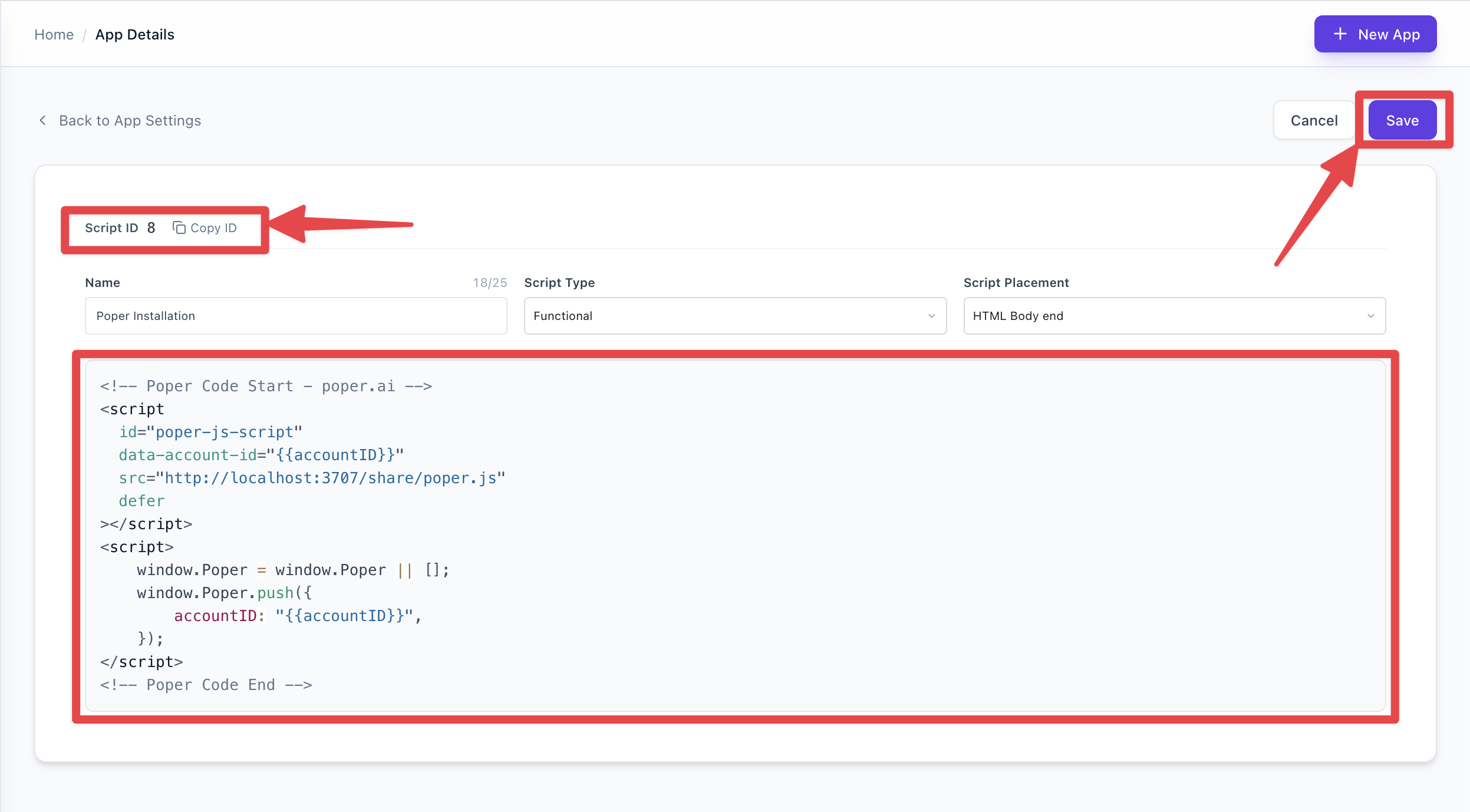The image size is (1470, 812).
Task: Select App Details in the breadcrumb
Action: pos(135,34)
